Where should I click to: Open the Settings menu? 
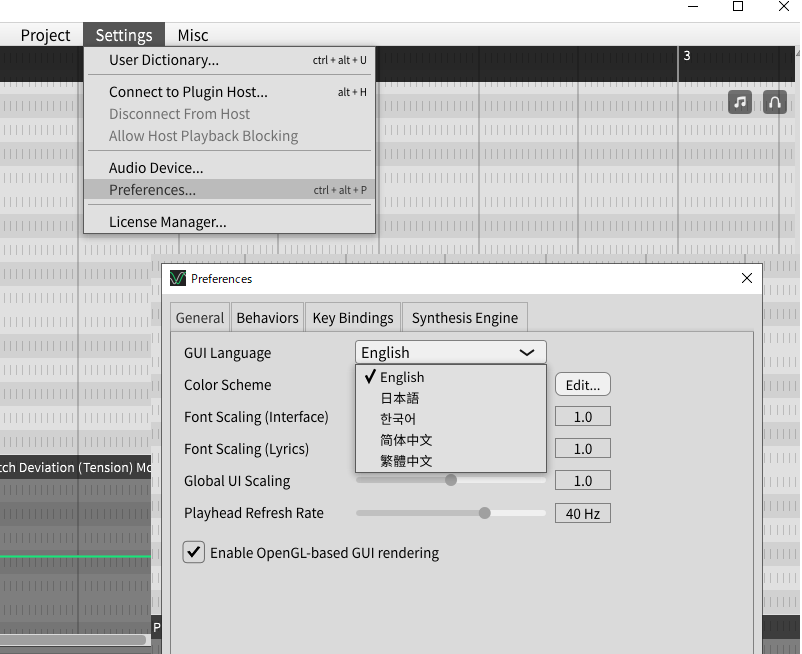point(124,35)
